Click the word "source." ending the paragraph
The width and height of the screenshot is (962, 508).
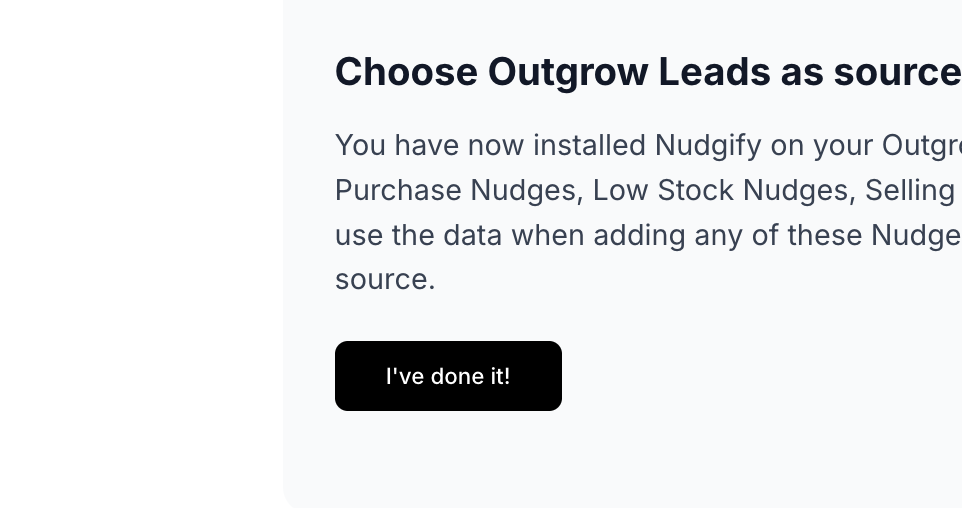pyautogui.click(x=385, y=280)
